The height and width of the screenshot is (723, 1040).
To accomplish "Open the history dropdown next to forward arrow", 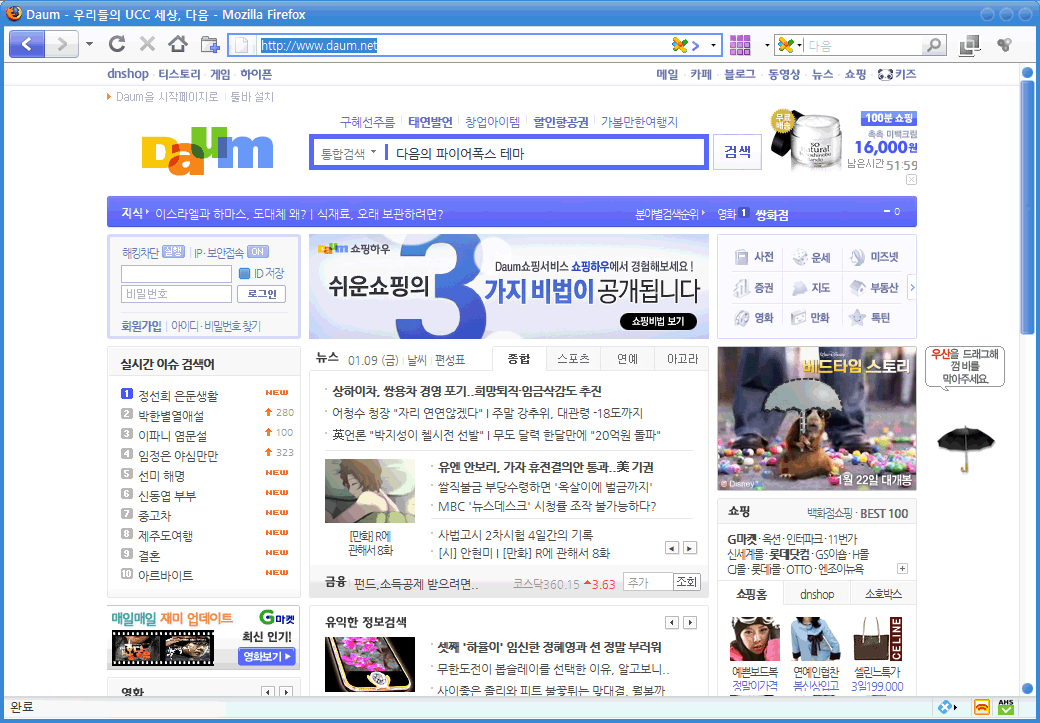I will (x=89, y=44).
